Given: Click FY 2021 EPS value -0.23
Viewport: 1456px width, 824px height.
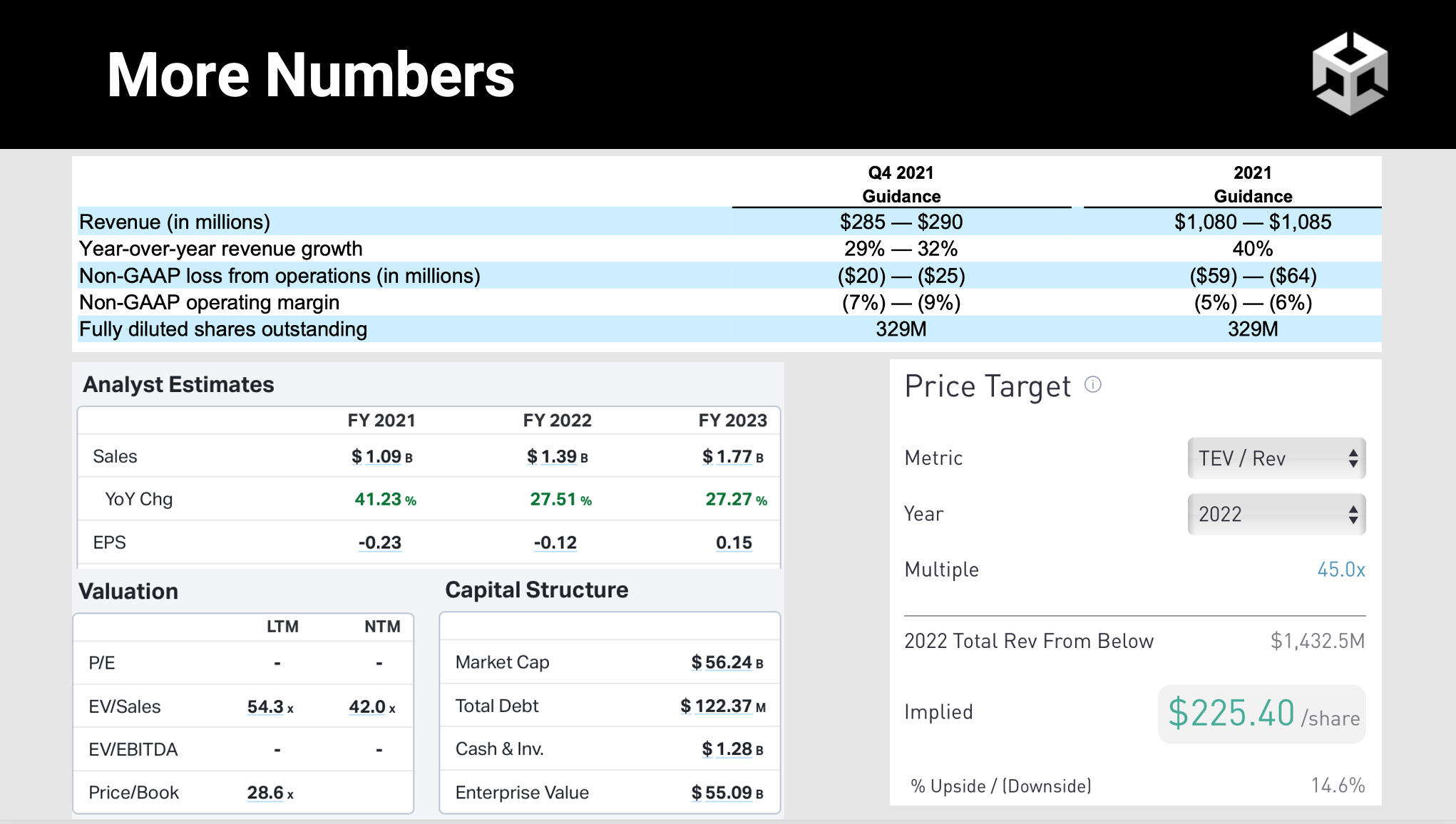Looking at the screenshot, I should (380, 543).
